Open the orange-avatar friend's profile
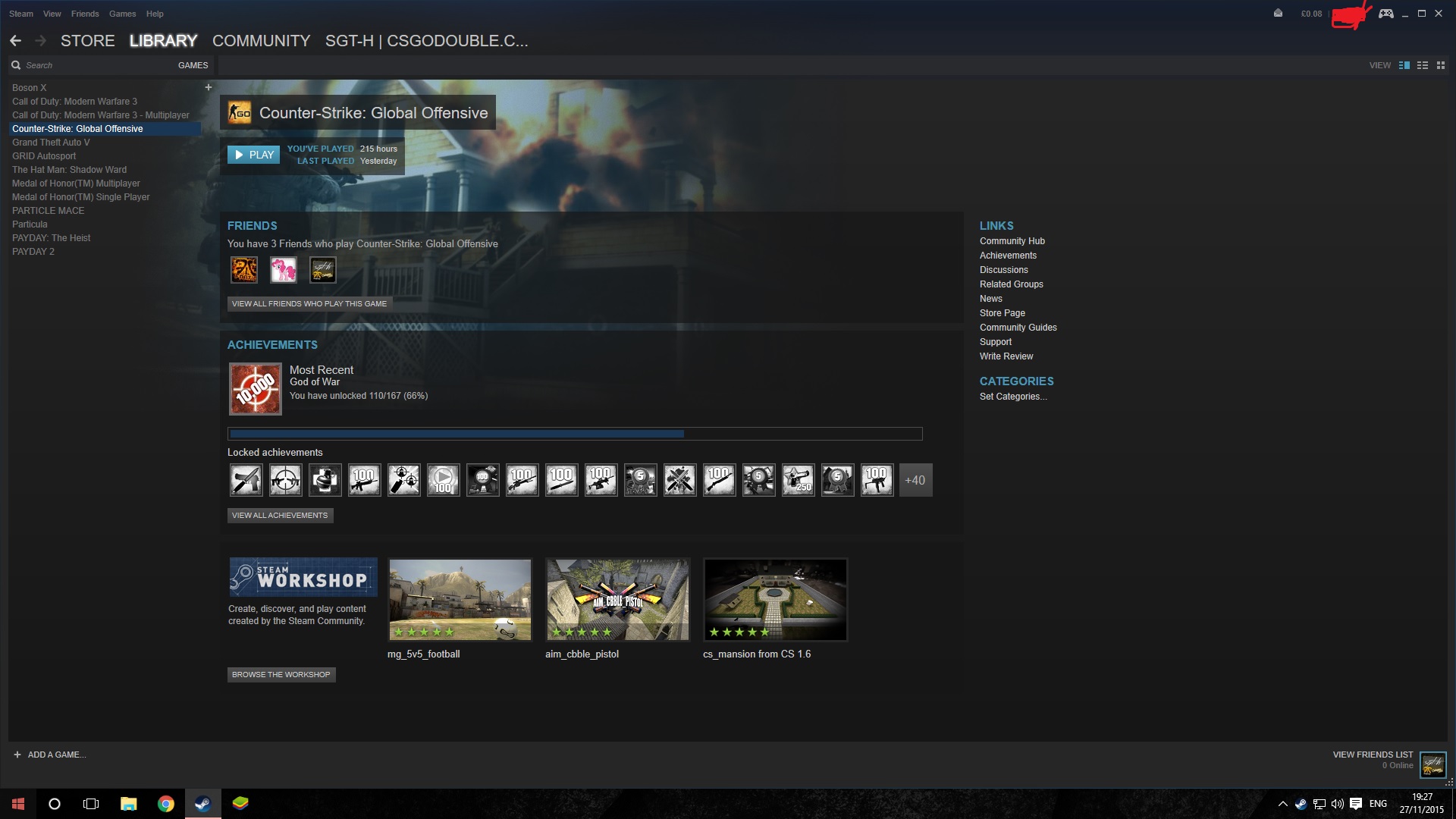Screen dimensions: 1456x819 (x=244, y=270)
